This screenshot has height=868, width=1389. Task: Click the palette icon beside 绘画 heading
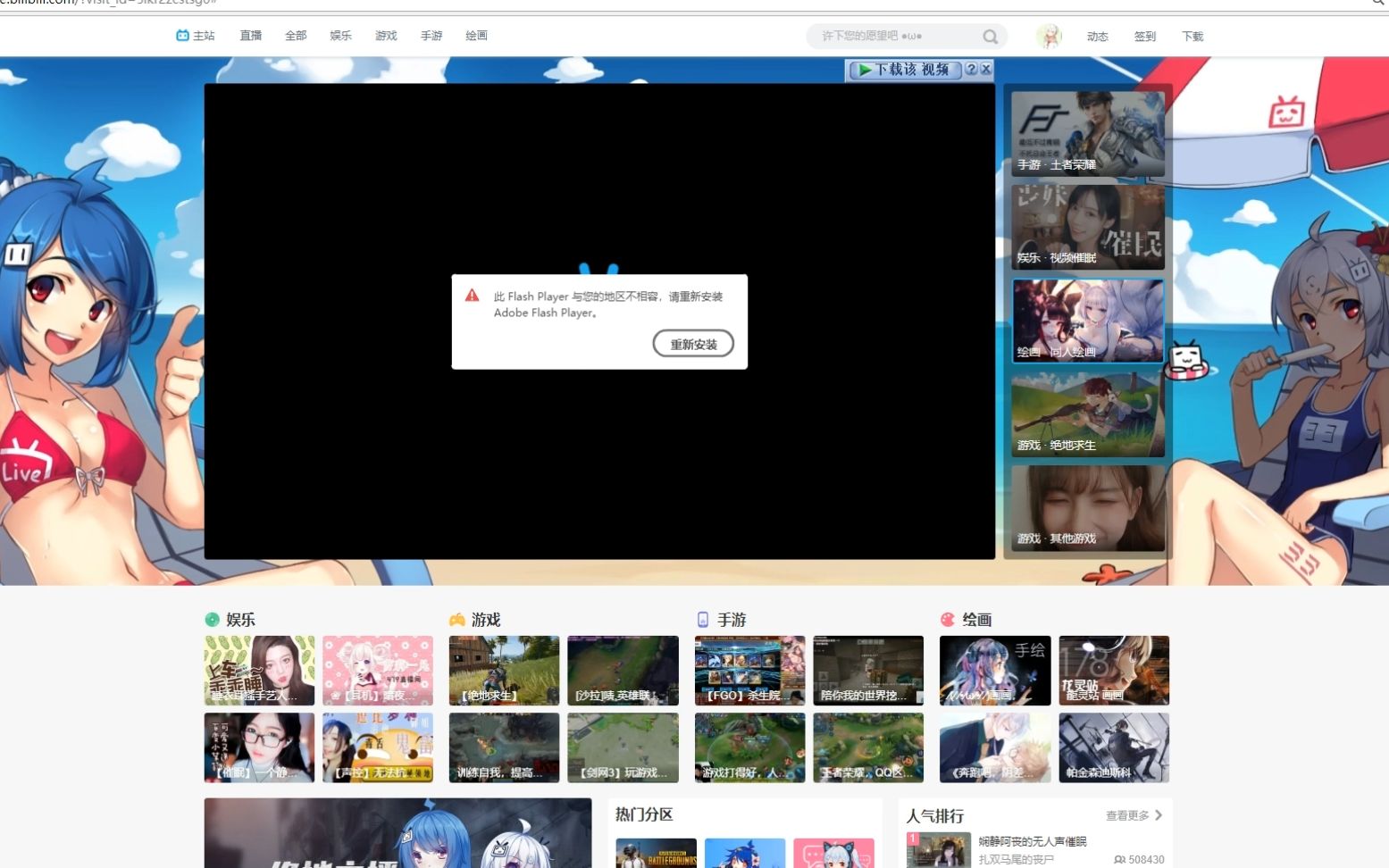click(x=948, y=620)
